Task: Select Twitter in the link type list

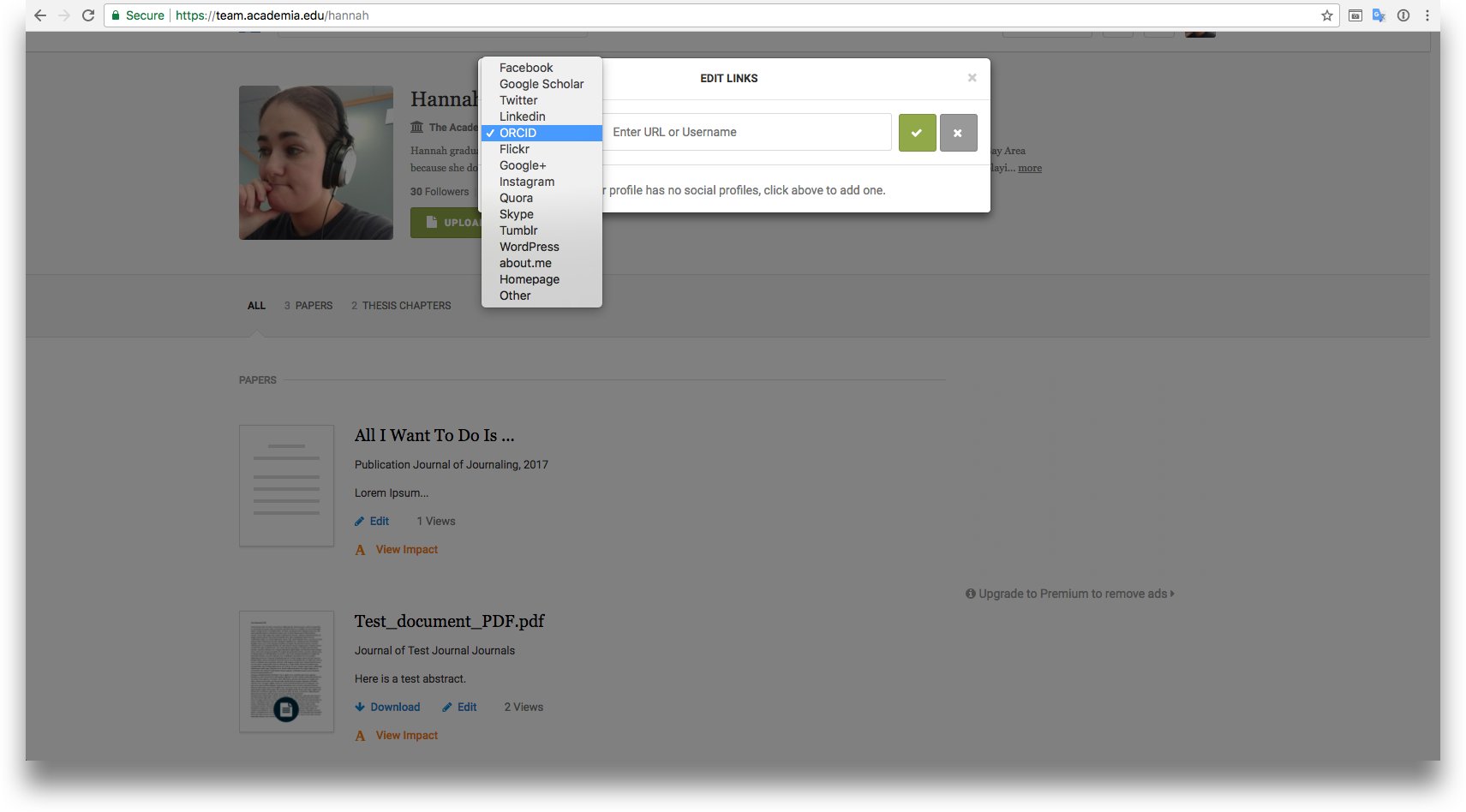Action: pyautogui.click(x=542, y=100)
